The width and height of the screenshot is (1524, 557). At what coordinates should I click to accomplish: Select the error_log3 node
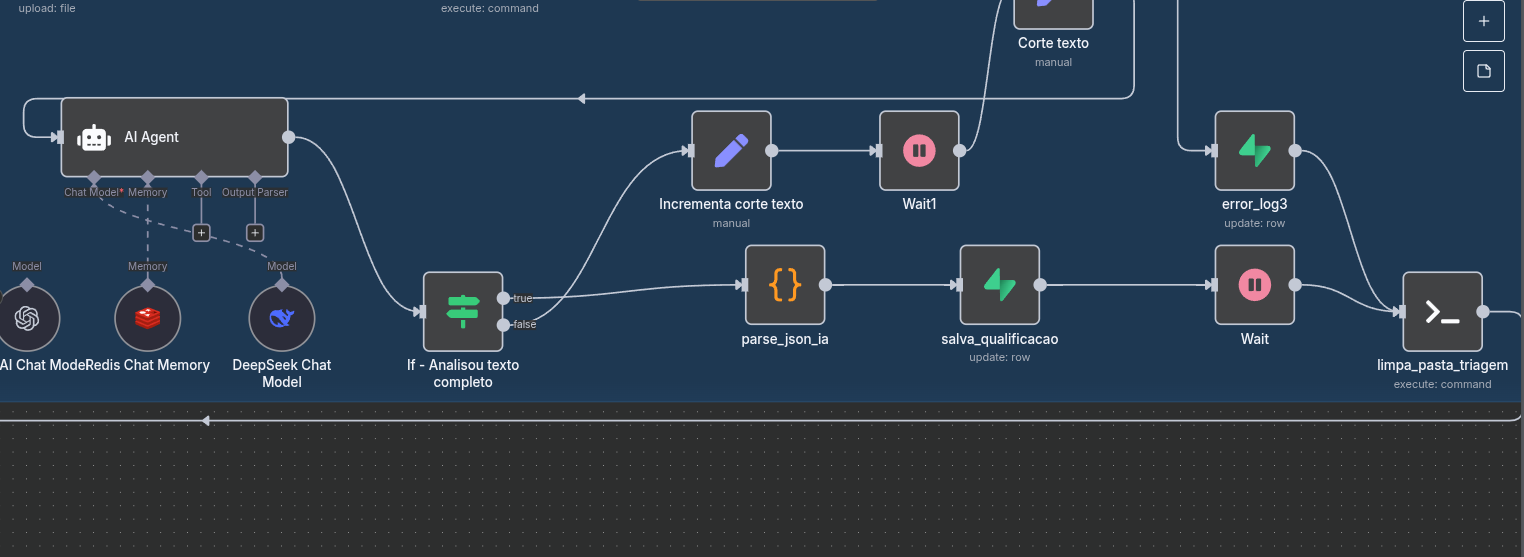click(x=1254, y=151)
